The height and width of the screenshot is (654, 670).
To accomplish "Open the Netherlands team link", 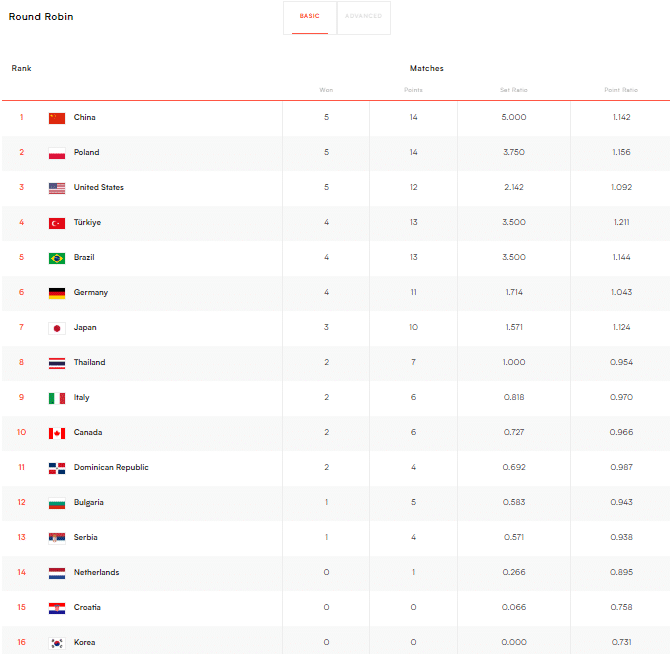I will 96,573.
